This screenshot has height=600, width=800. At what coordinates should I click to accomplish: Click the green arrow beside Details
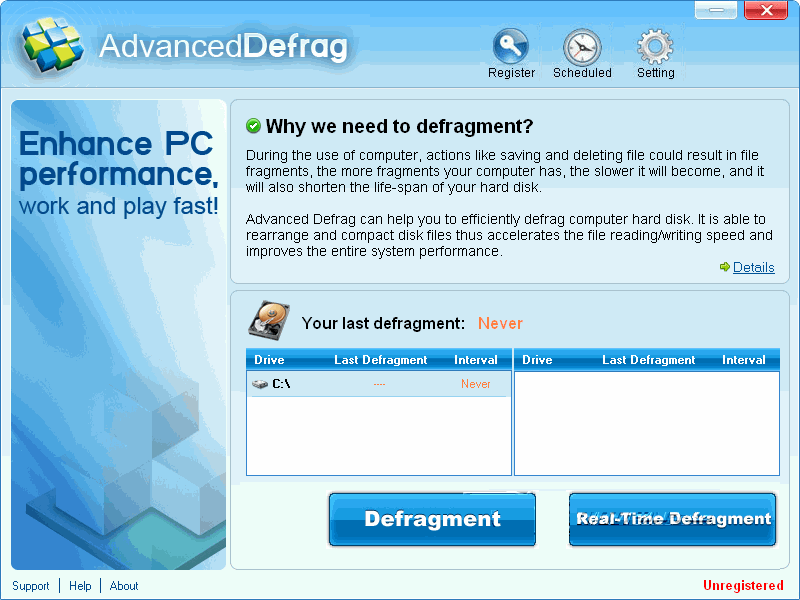[724, 267]
